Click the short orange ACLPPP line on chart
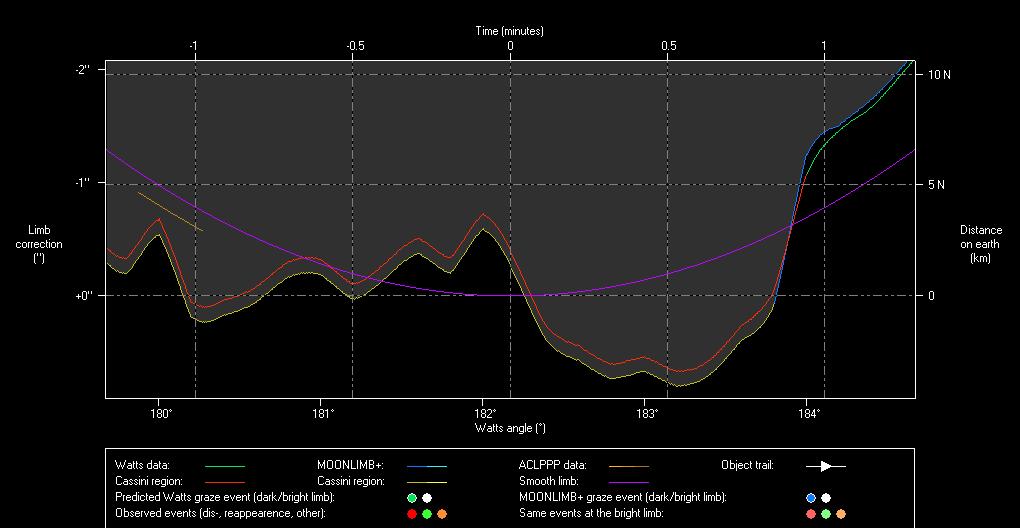 (x=170, y=211)
